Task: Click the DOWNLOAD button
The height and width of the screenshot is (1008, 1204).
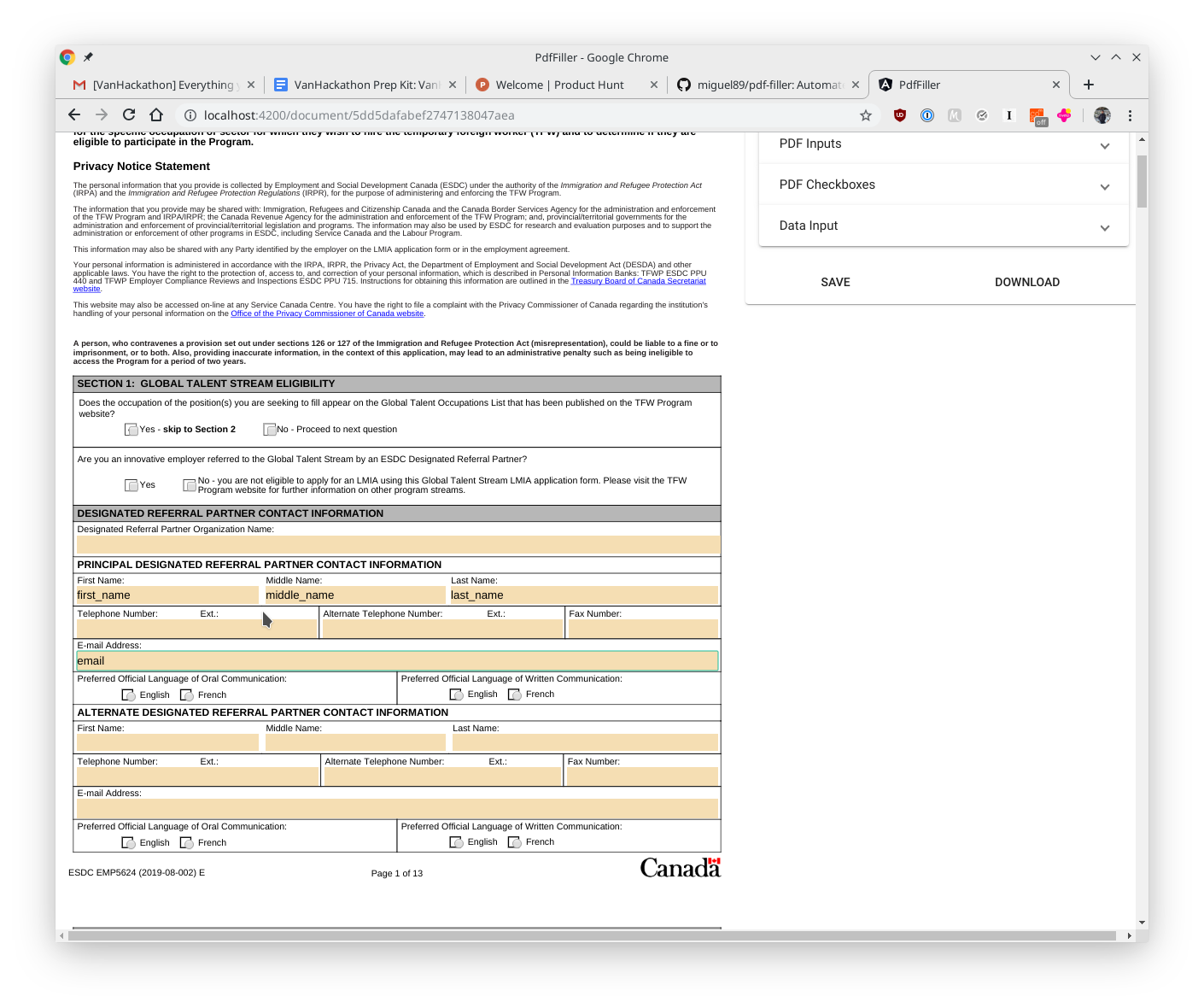Action: click(1027, 282)
